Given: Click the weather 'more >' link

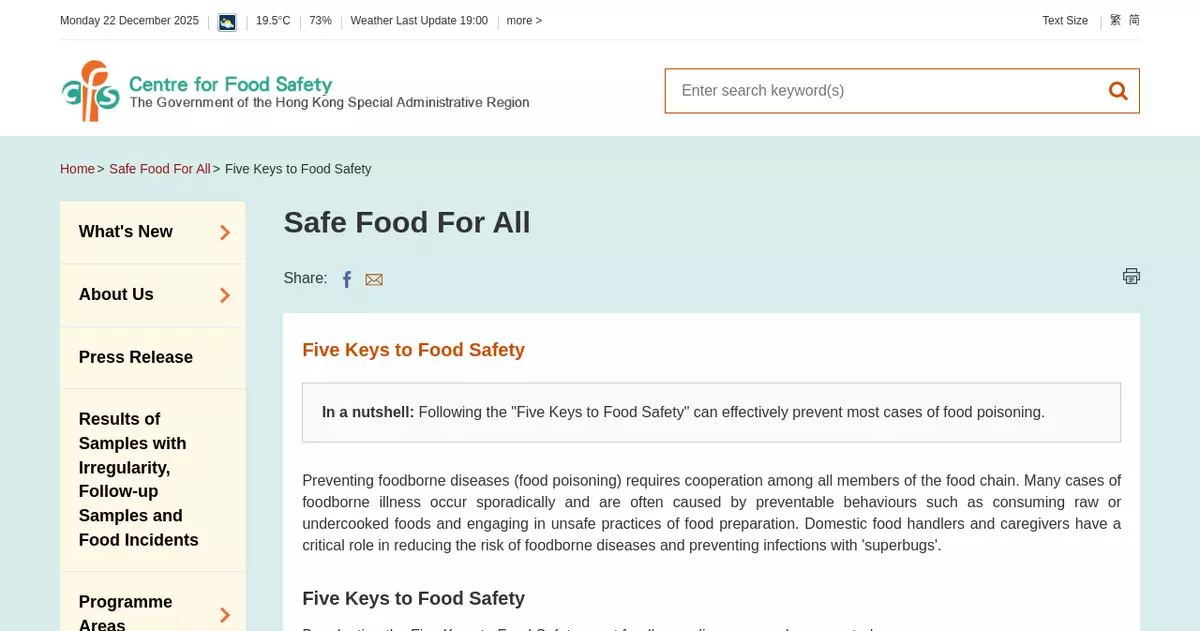Looking at the screenshot, I should (x=524, y=21).
